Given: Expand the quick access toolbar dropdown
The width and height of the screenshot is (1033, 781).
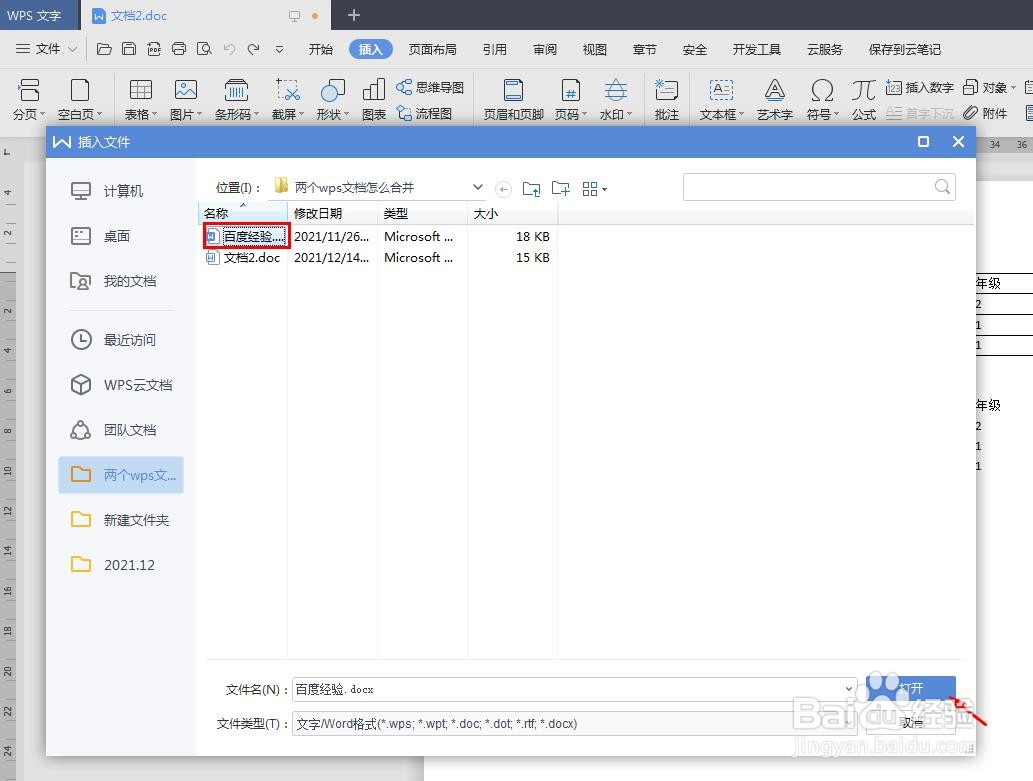Looking at the screenshot, I should point(279,49).
